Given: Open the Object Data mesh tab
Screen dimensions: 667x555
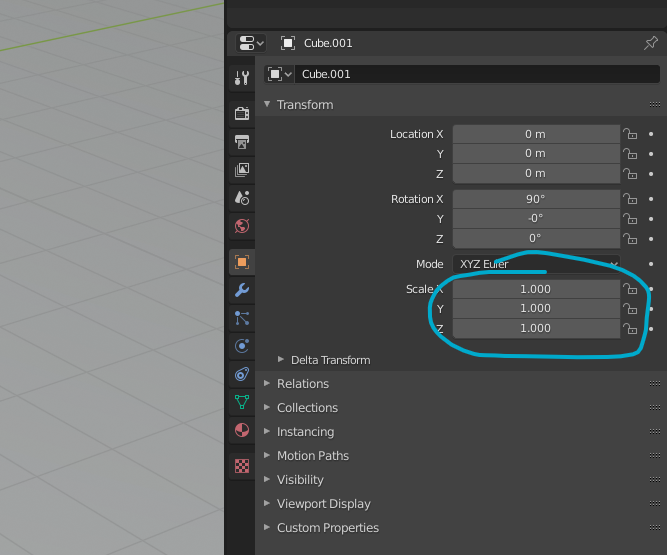Looking at the screenshot, I should pos(241,402).
